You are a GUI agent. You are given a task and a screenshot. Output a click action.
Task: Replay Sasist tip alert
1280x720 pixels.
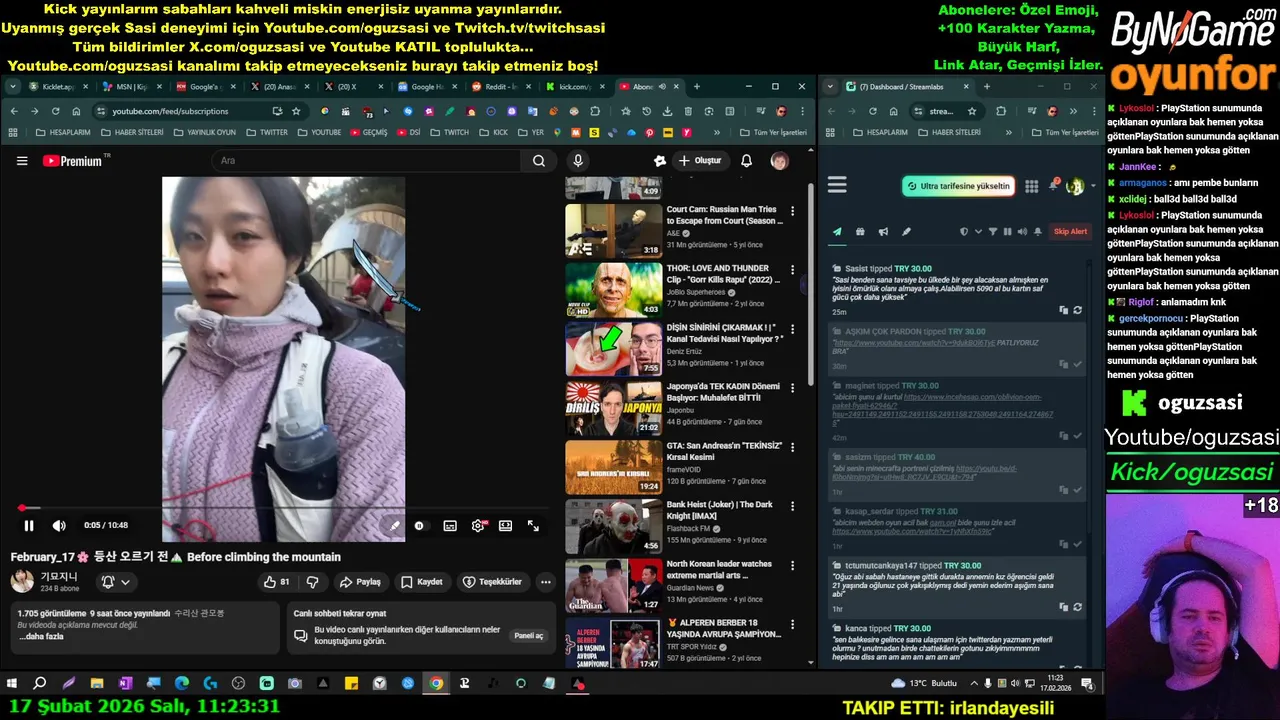pos(1077,310)
